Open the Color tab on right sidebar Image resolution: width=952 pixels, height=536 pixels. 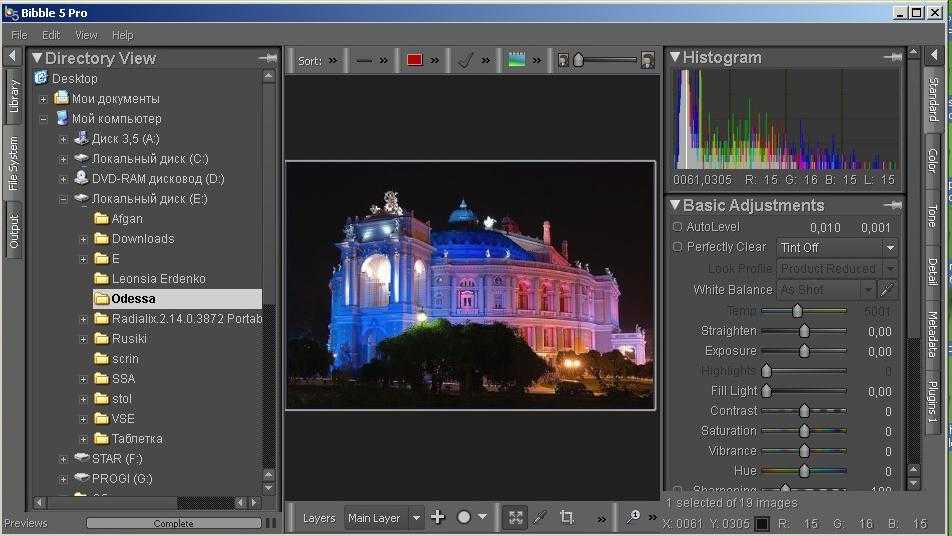pyautogui.click(x=932, y=160)
